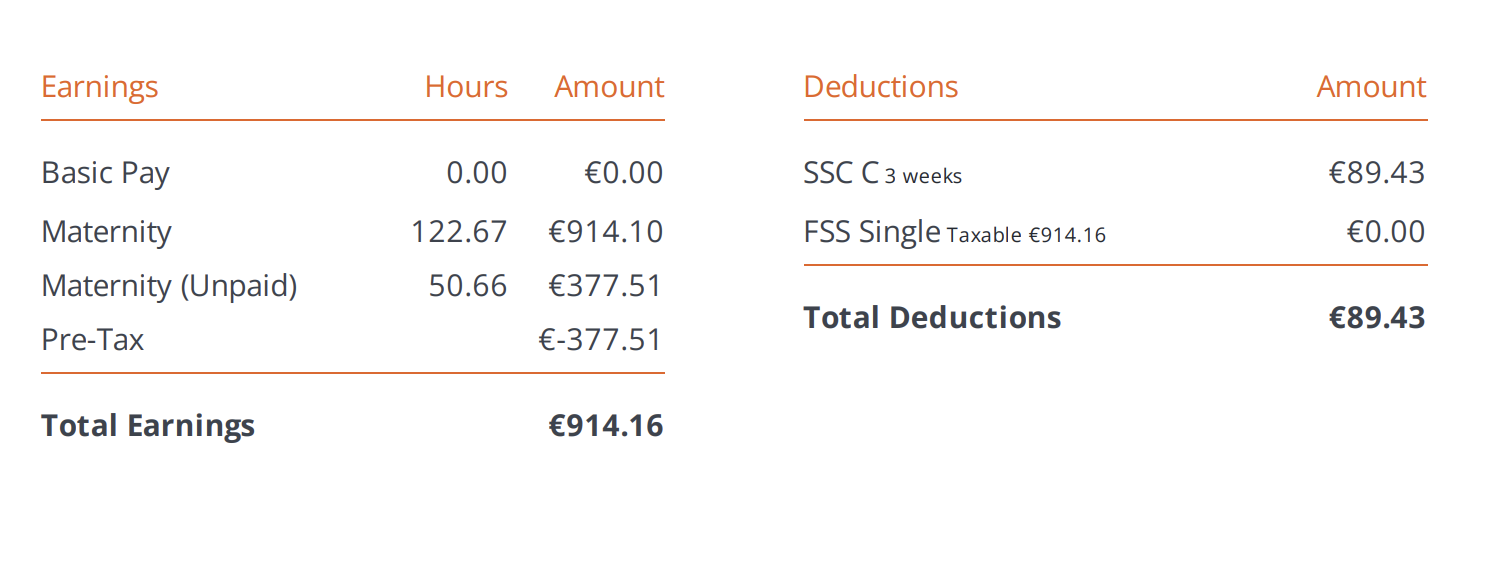Image resolution: width=1494 pixels, height=580 pixels.
Task: Select the Basic Pay row label
Action: click(x=105, y=174)
